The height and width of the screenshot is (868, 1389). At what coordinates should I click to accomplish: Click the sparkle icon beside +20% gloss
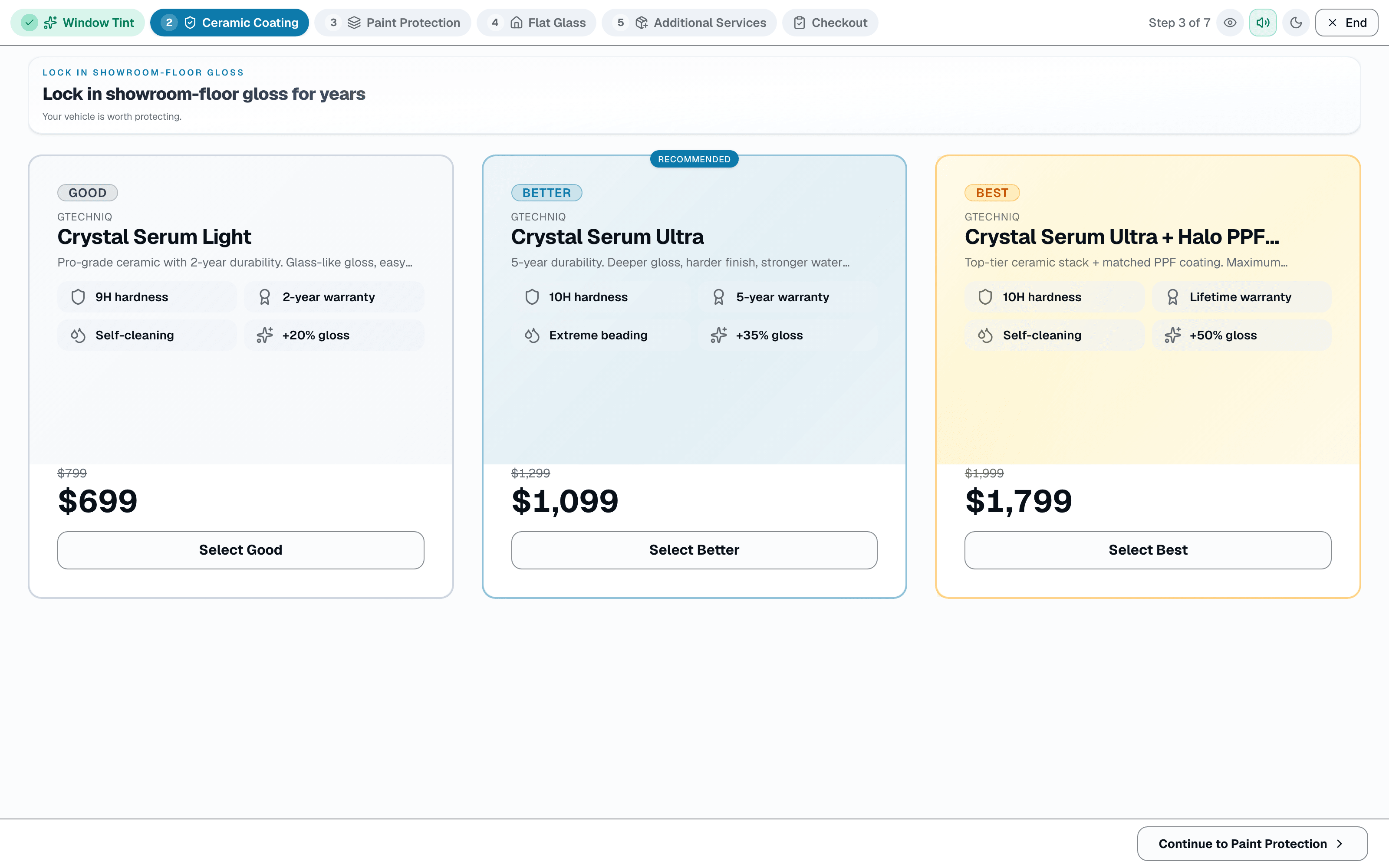pyautogui.click(x=265, y=335)
